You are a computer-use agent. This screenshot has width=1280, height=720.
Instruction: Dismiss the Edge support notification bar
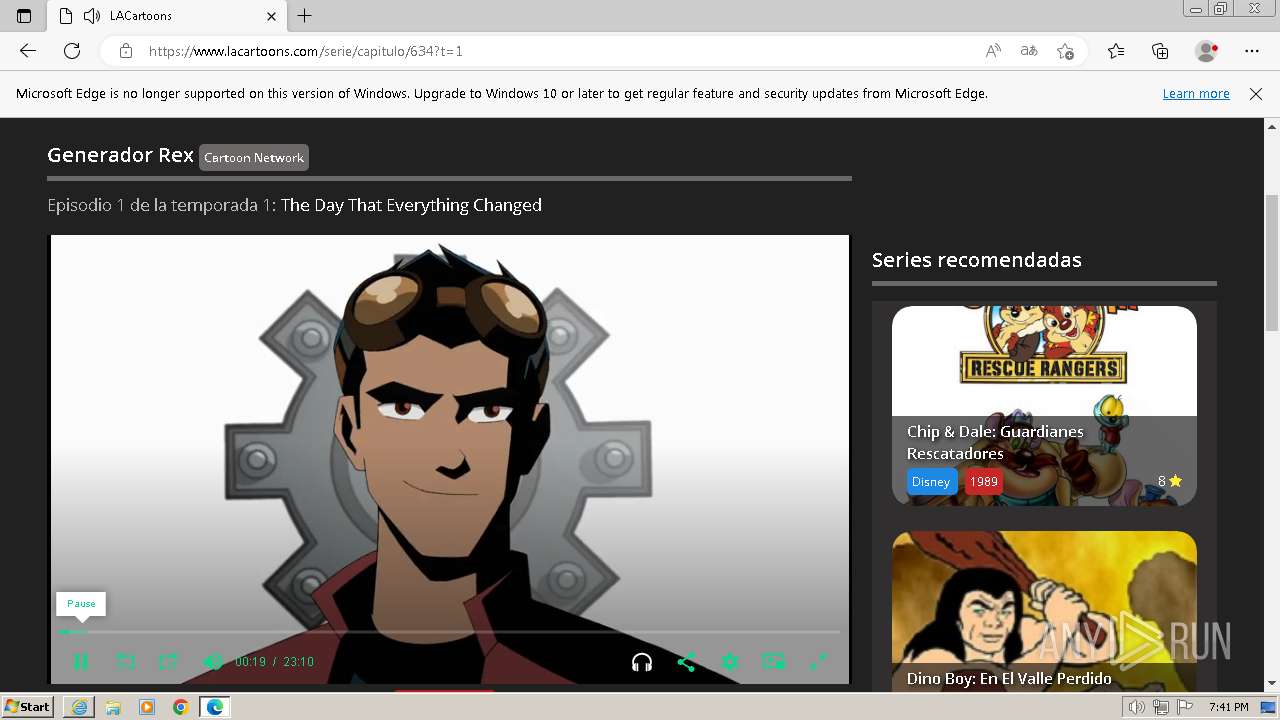tap(1256, 93)
